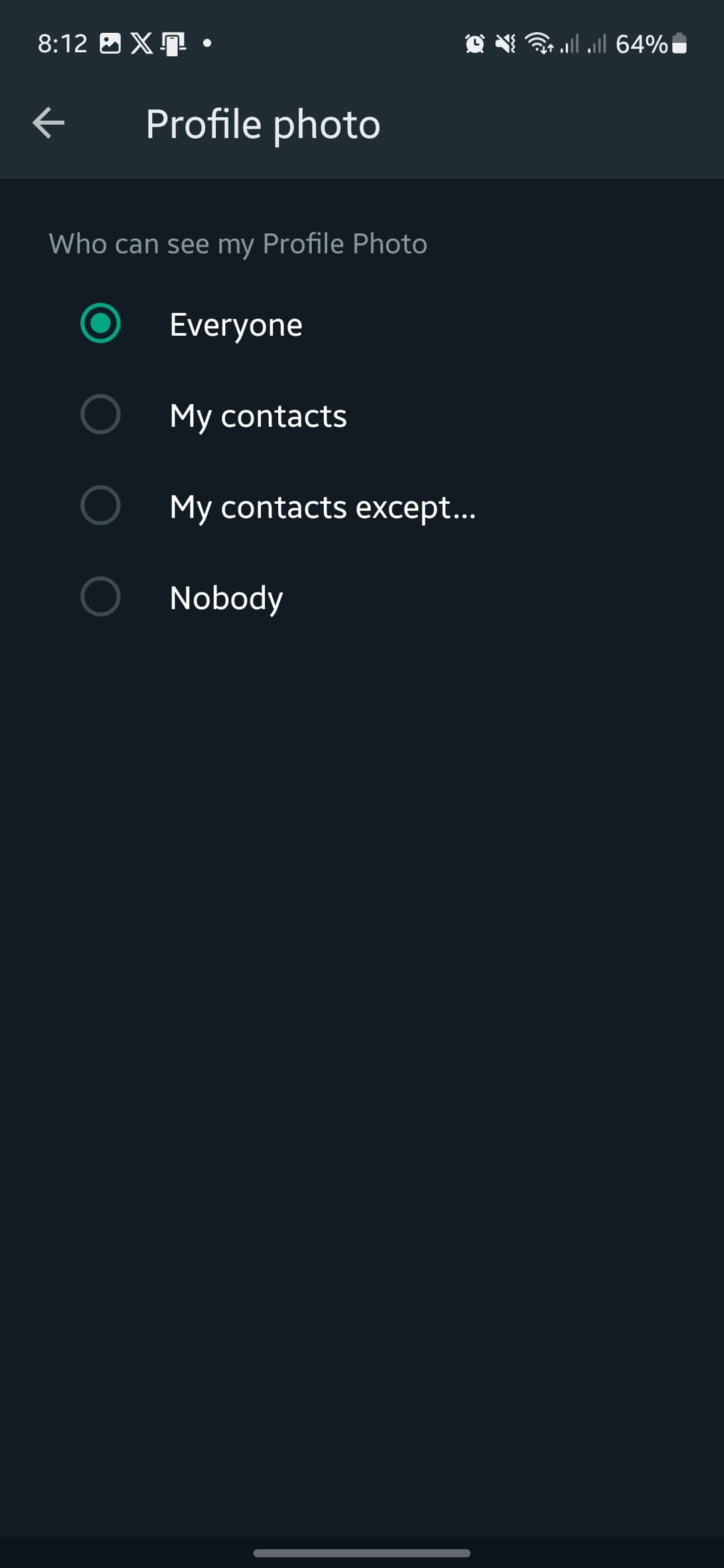The width and height of the screenshot is (724, 1568).
Task: Tap the Everyone text label
Action: pos(235,324)
